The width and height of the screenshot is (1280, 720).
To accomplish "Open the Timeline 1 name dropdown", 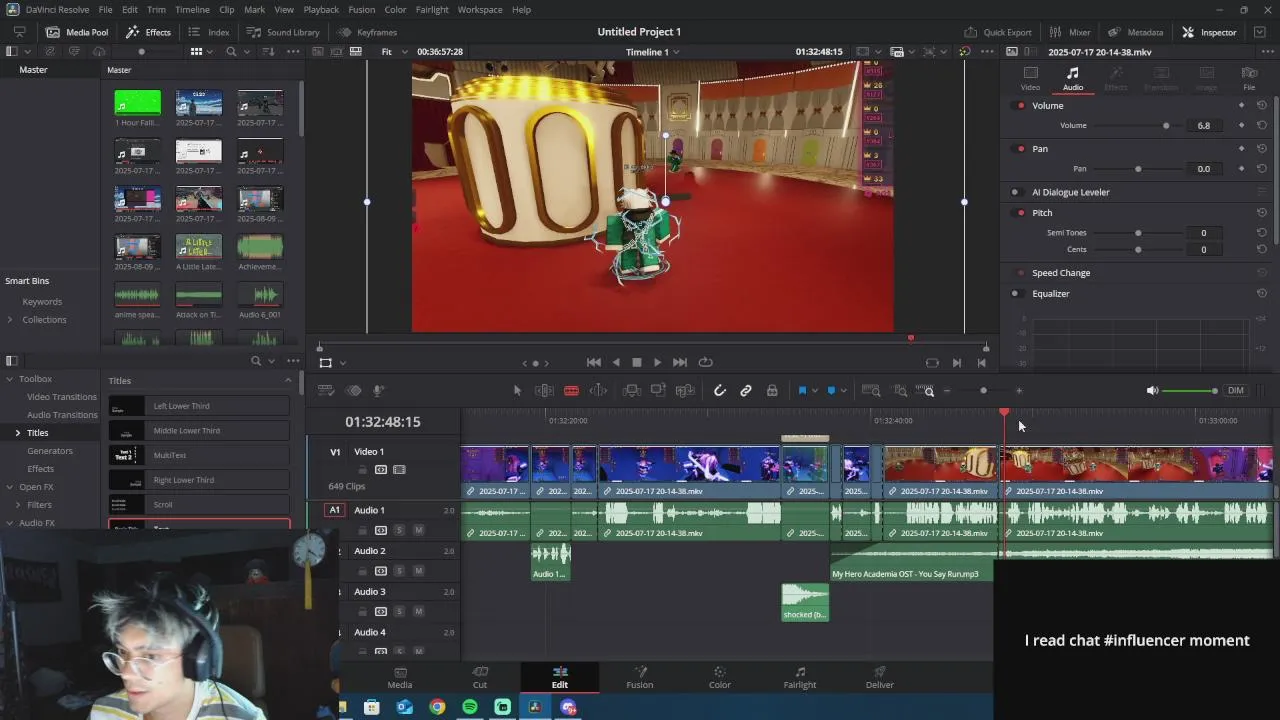I will (x=653, y=52).
